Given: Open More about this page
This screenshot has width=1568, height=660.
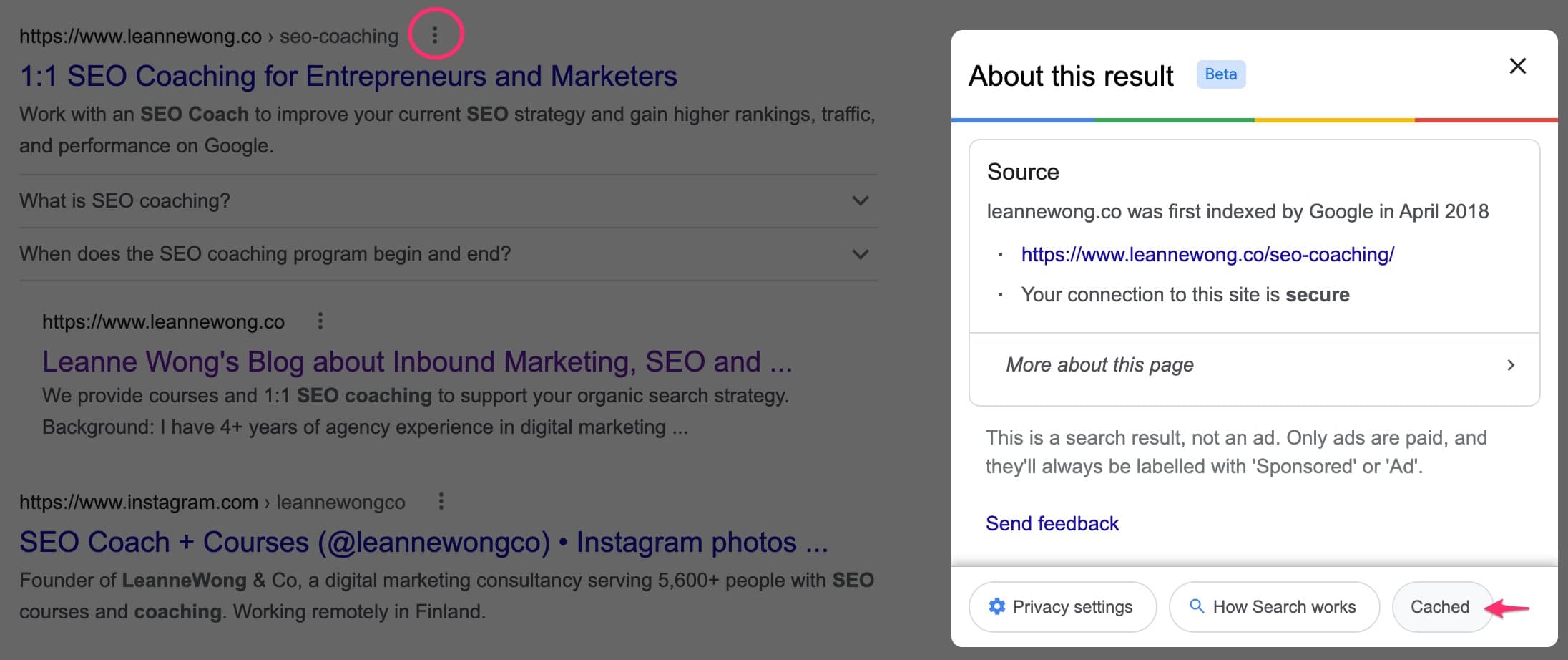Looking at the screenshot, I should [1099, 365].
